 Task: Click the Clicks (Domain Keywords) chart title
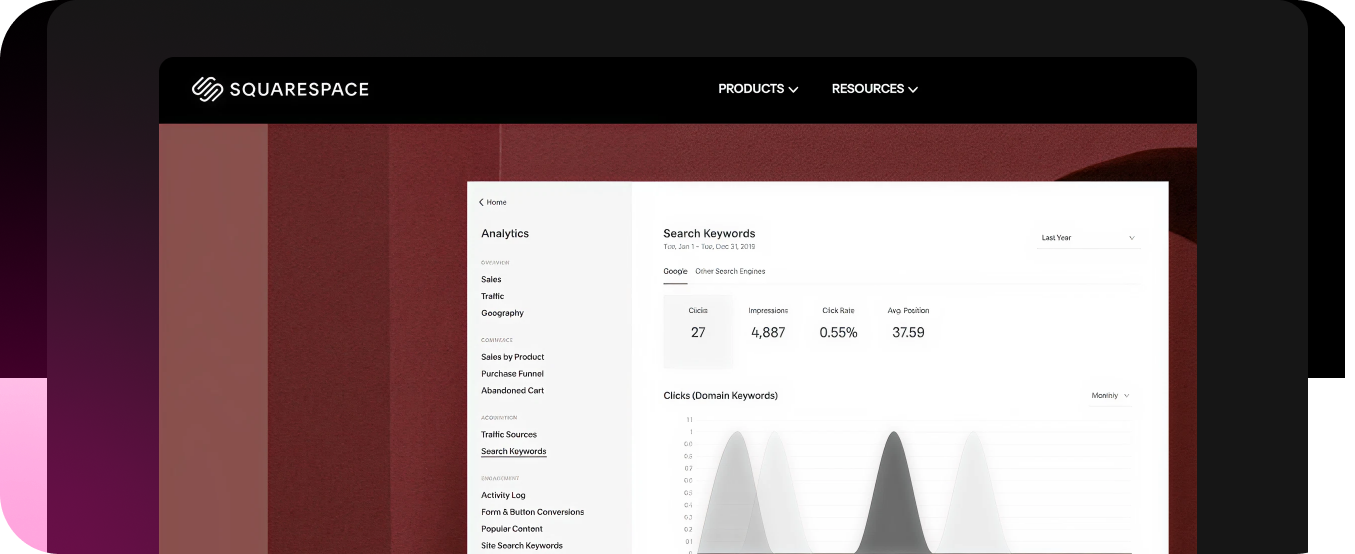[720, 396]
